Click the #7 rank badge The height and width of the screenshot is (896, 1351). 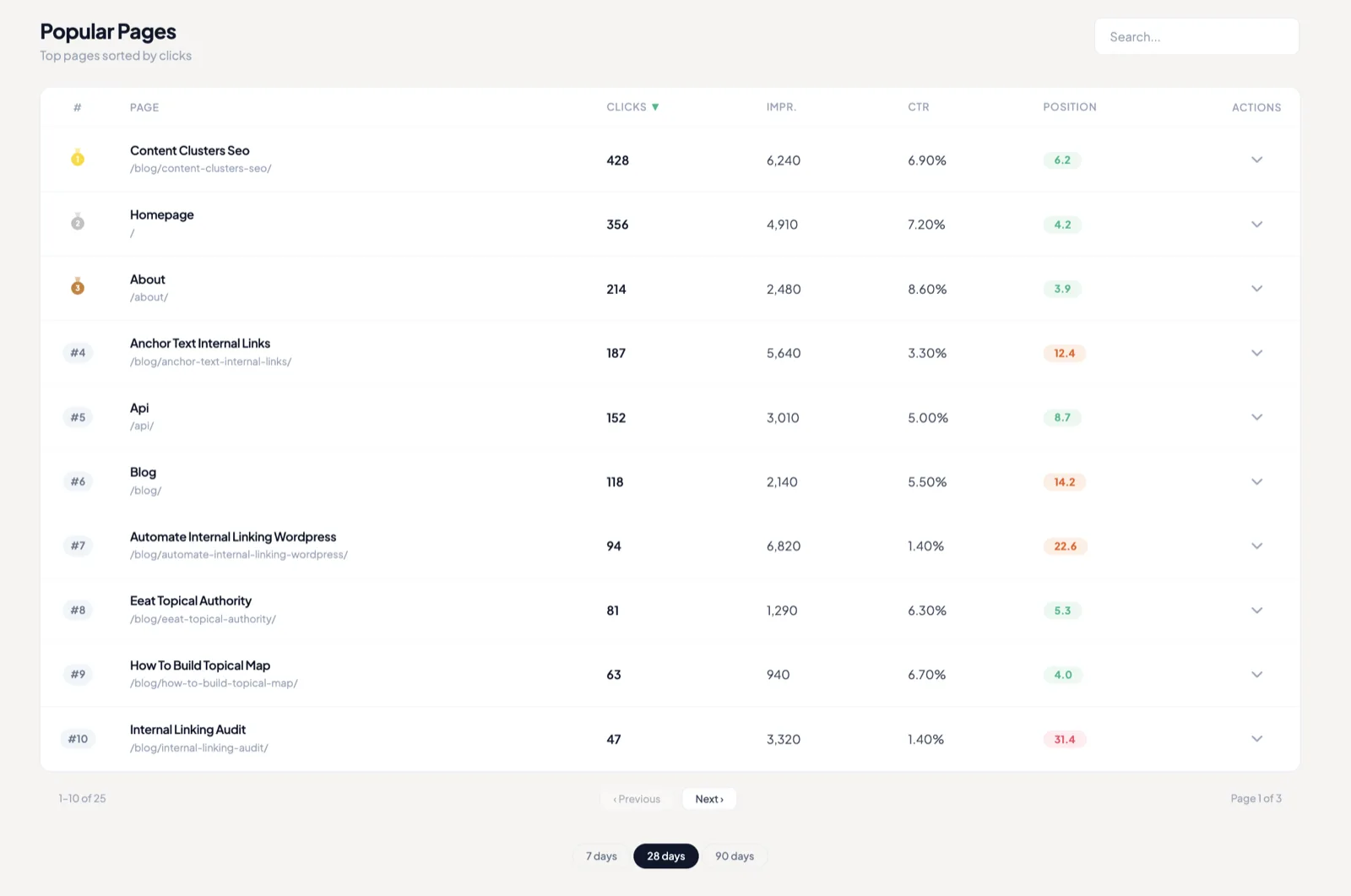78,546
